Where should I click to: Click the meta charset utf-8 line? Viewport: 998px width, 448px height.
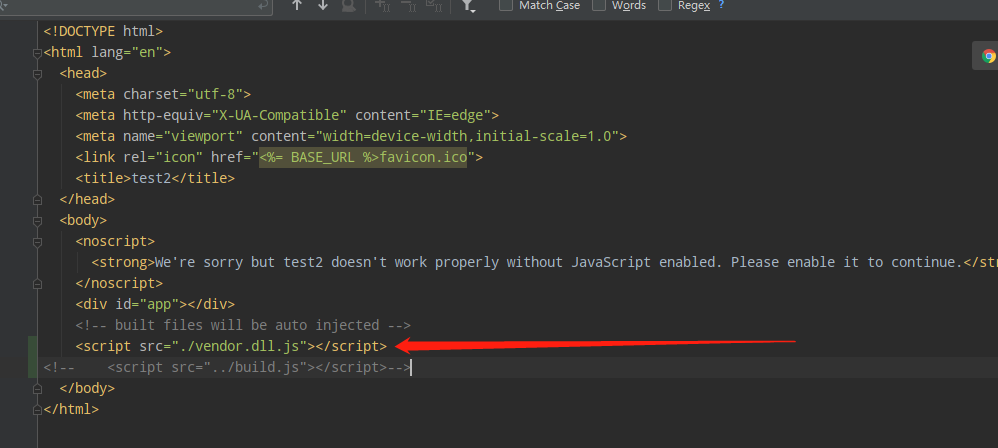point(164,94)
